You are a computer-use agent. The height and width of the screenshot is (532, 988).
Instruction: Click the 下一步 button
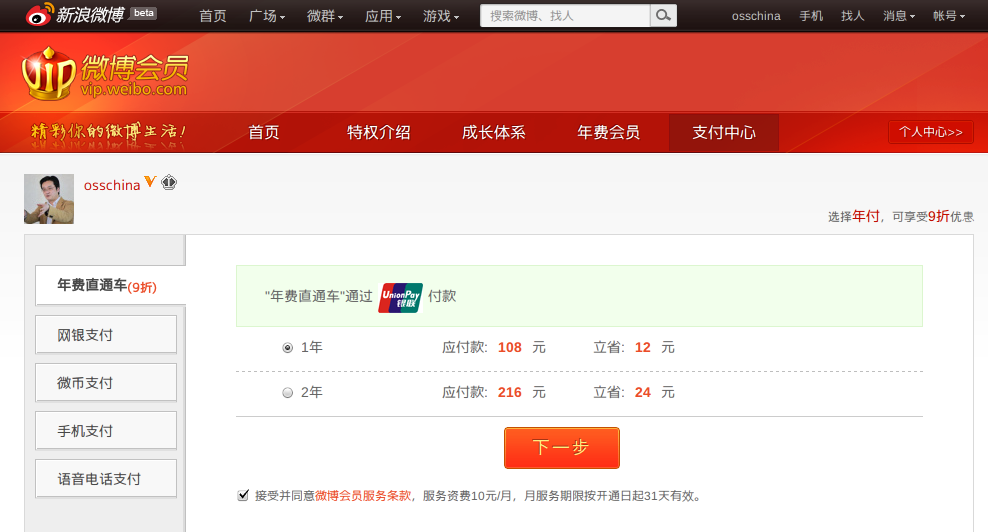coord(561,448)
